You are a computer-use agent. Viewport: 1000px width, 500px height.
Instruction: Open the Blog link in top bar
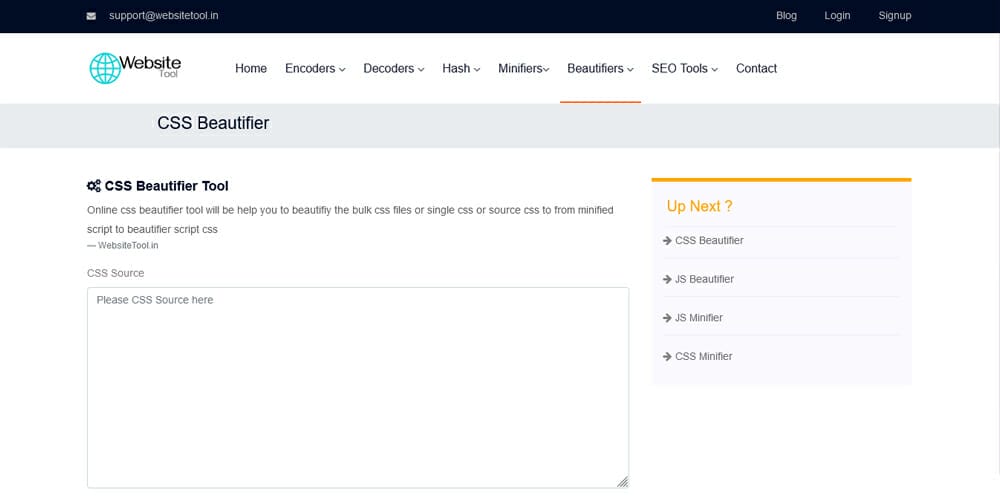pos(786,16)
